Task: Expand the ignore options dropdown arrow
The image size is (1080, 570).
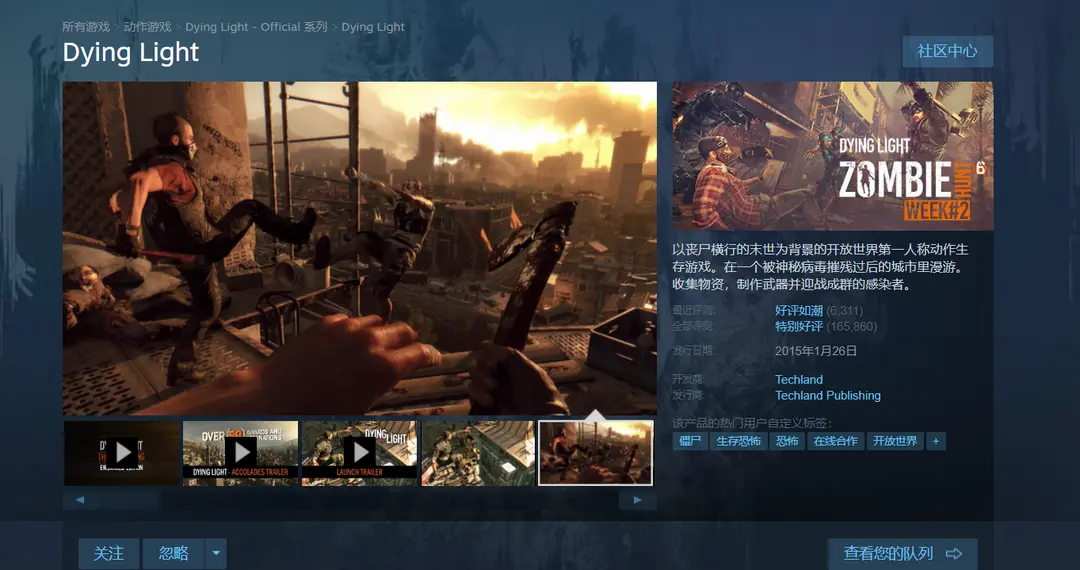Action: [x=216, y=553]
